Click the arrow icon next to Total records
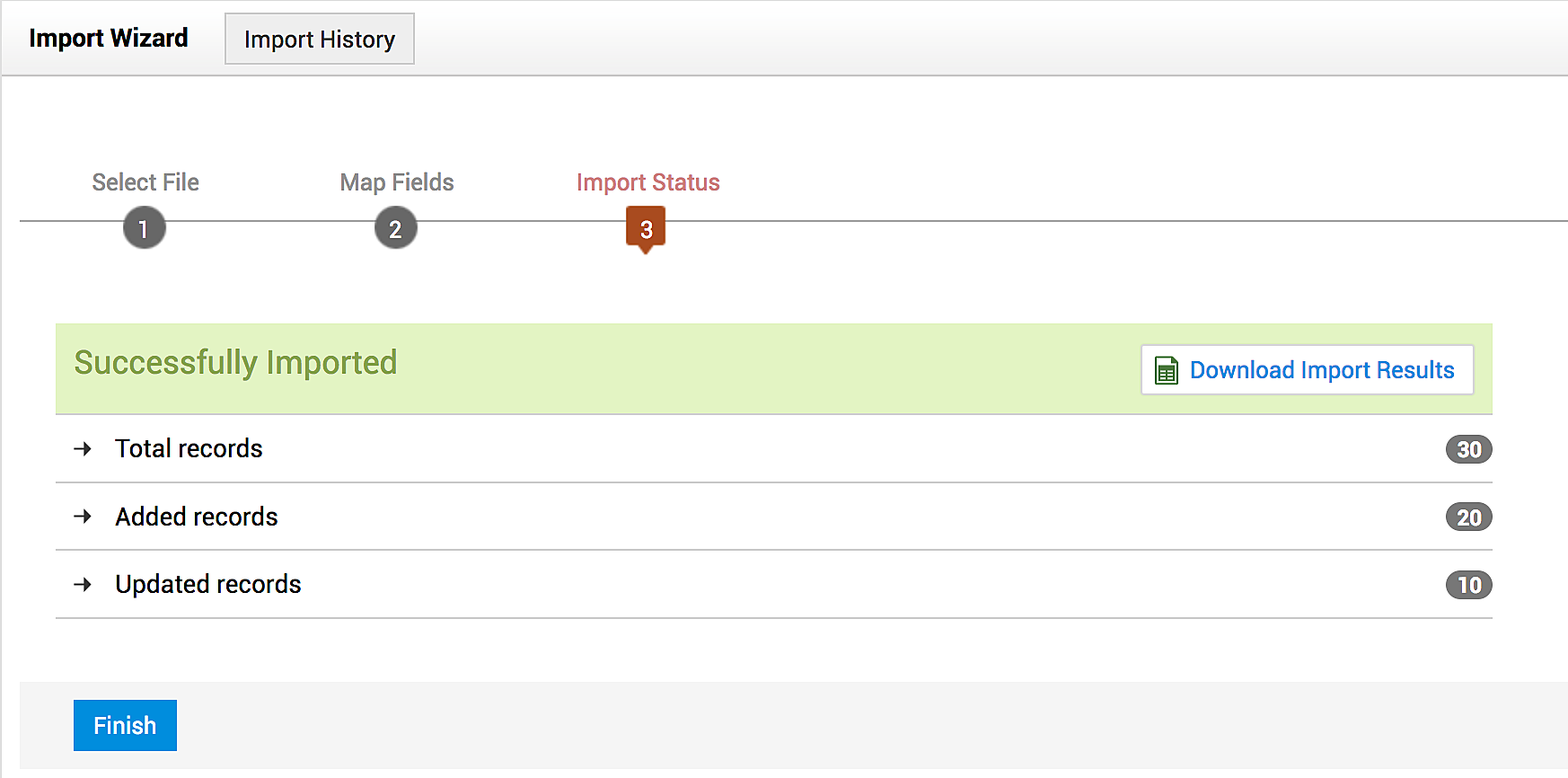 pos(83,448)
